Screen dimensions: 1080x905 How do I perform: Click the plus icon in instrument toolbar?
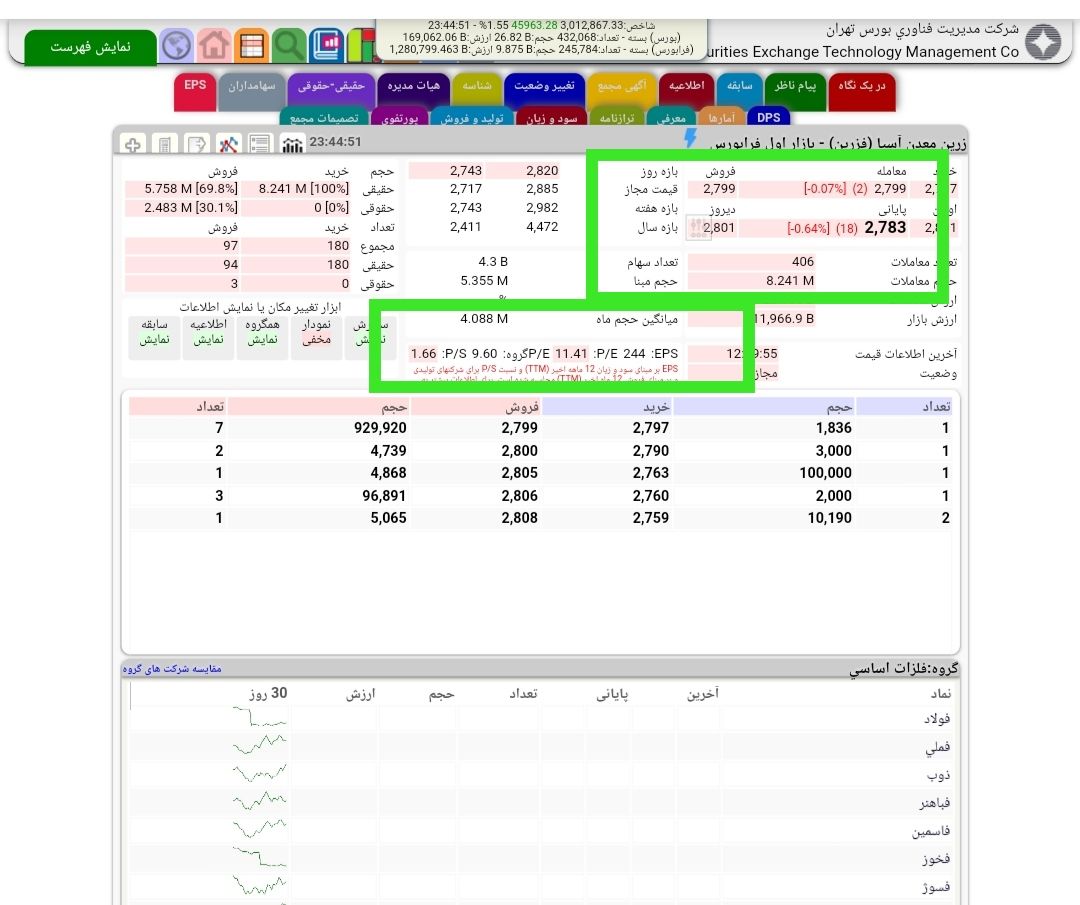(x=132, y=145)
